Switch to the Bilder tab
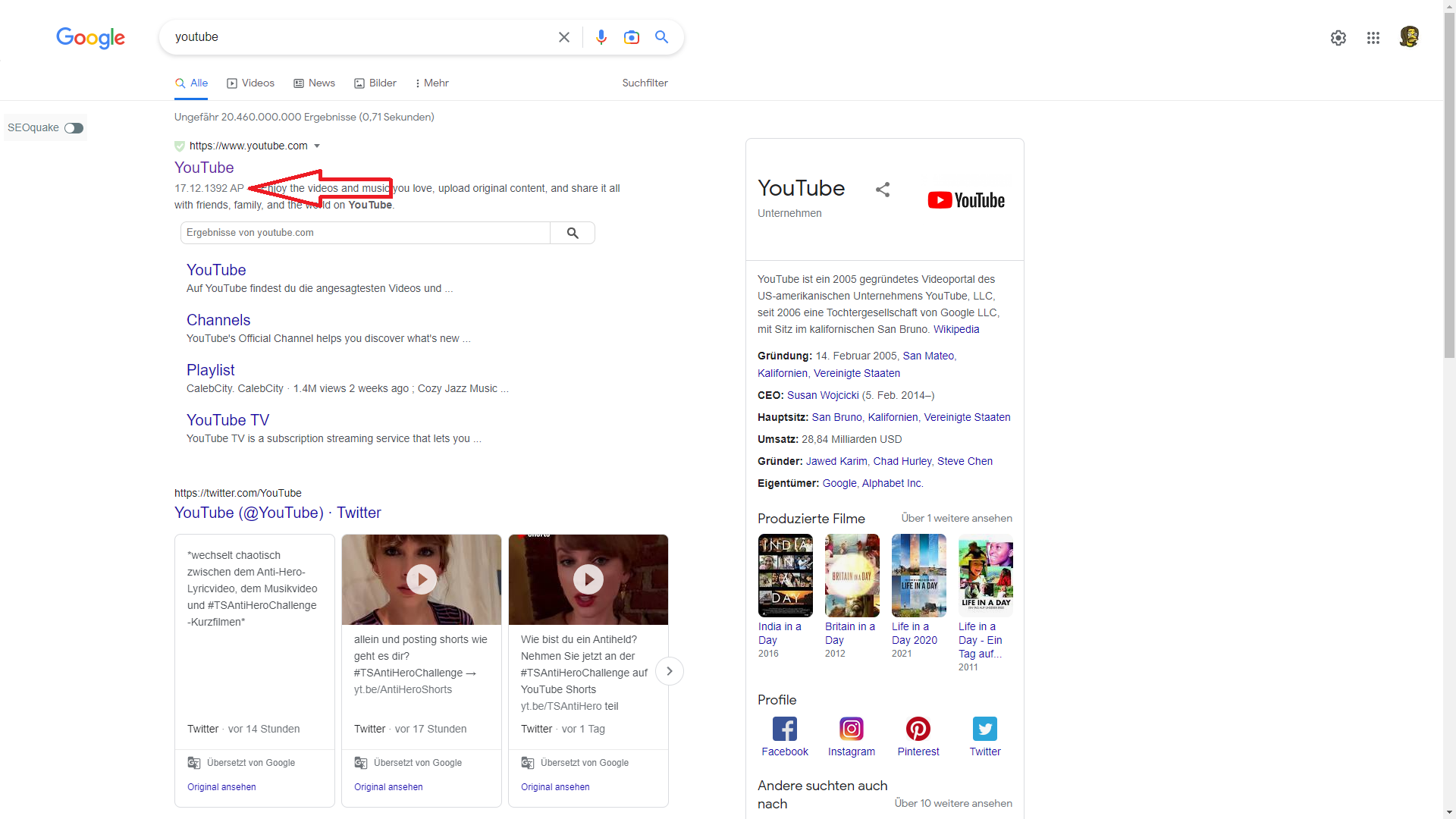 [x=375, y=83]
